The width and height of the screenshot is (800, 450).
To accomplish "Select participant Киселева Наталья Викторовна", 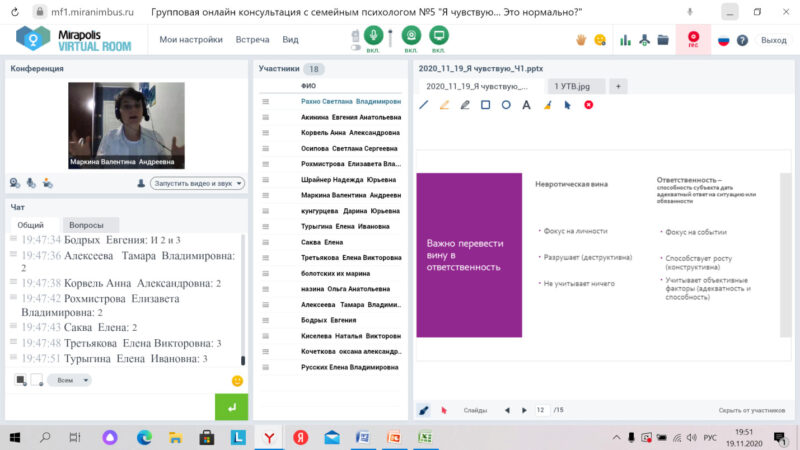I will click(x=351, y=336).
